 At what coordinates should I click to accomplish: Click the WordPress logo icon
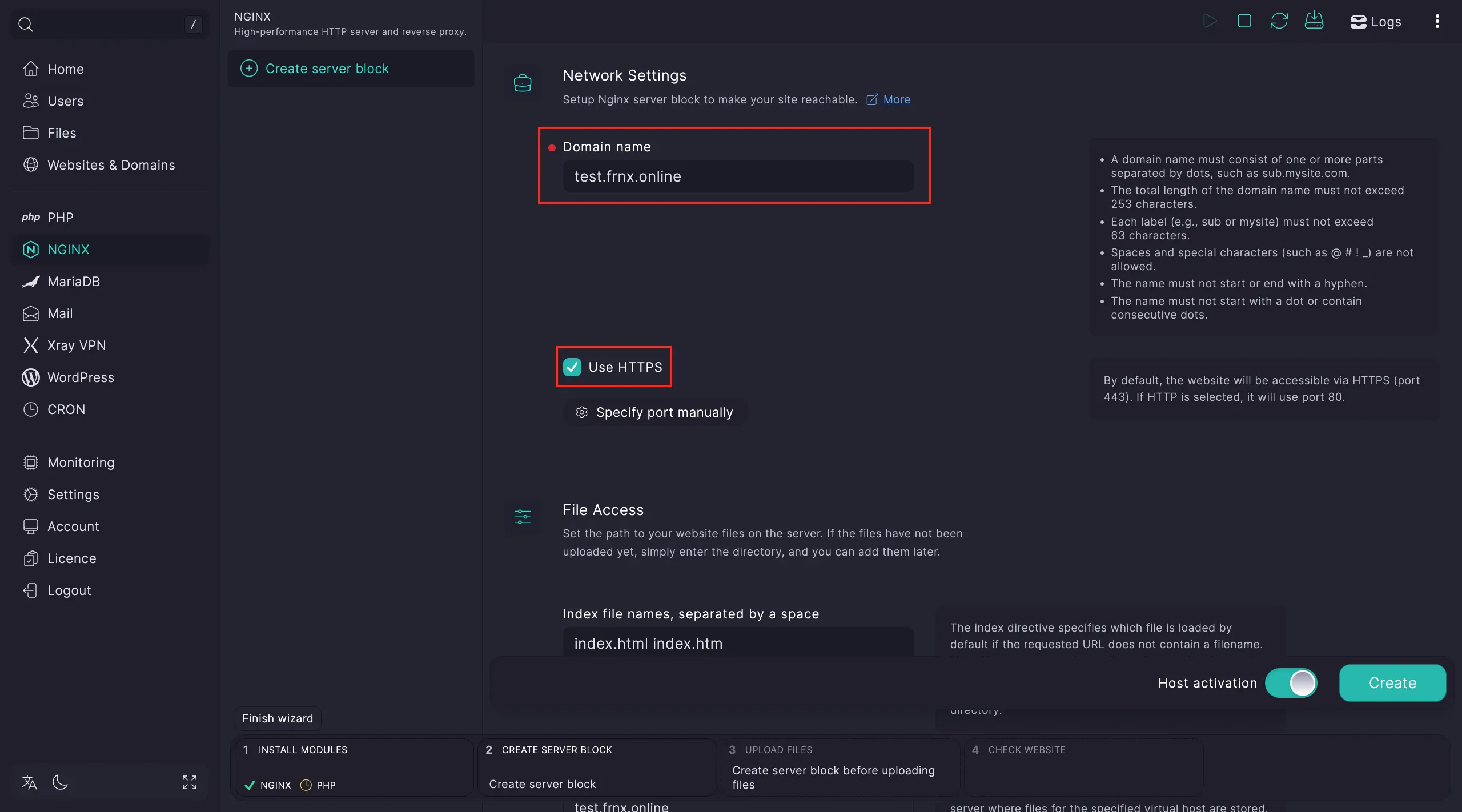(x=31, y=377)
